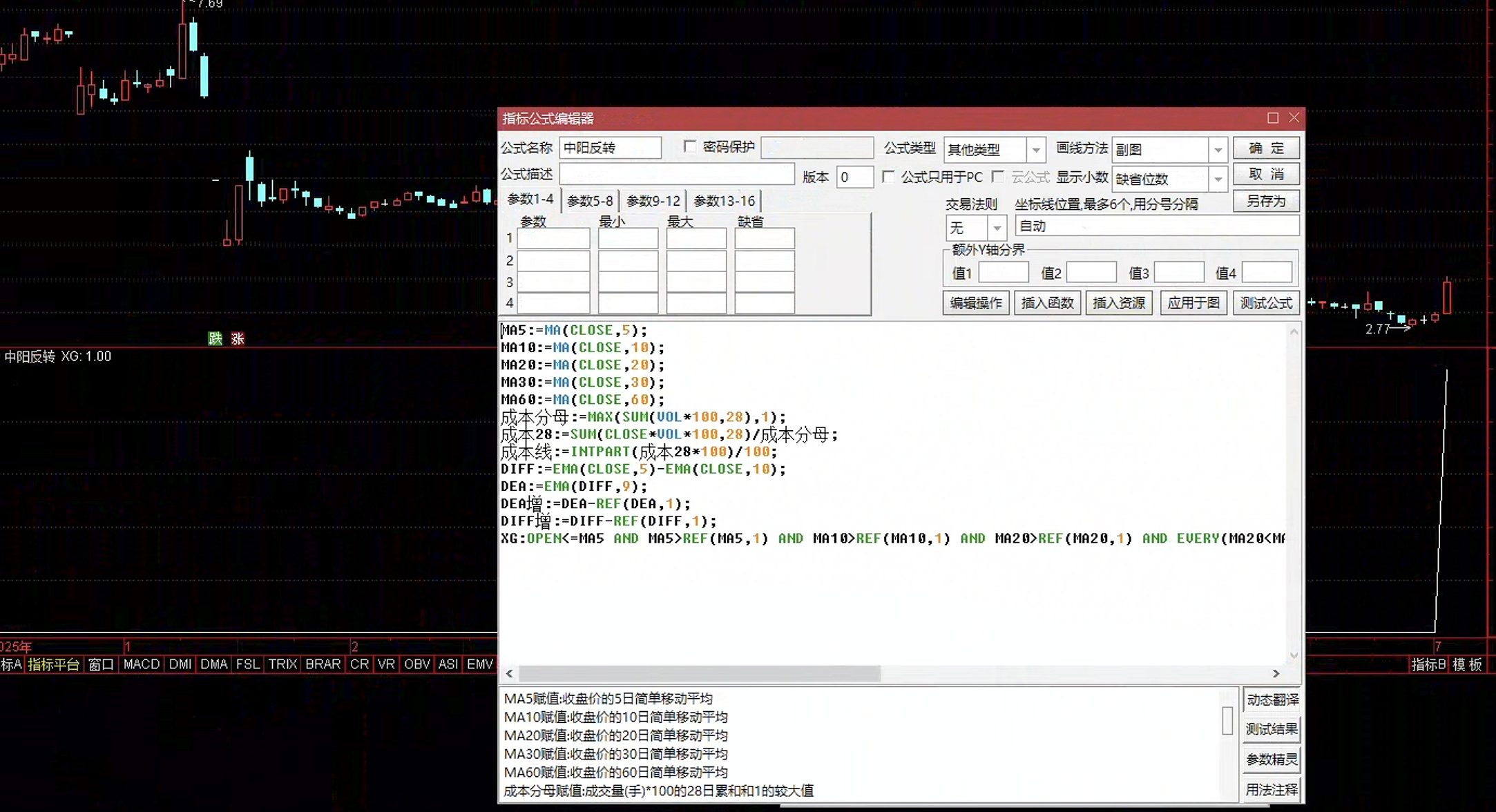1496x812 pixels.
Task: Click the horizontal scrollbar right arrow
Action: pyautogui.click(x=1276, y=673)
